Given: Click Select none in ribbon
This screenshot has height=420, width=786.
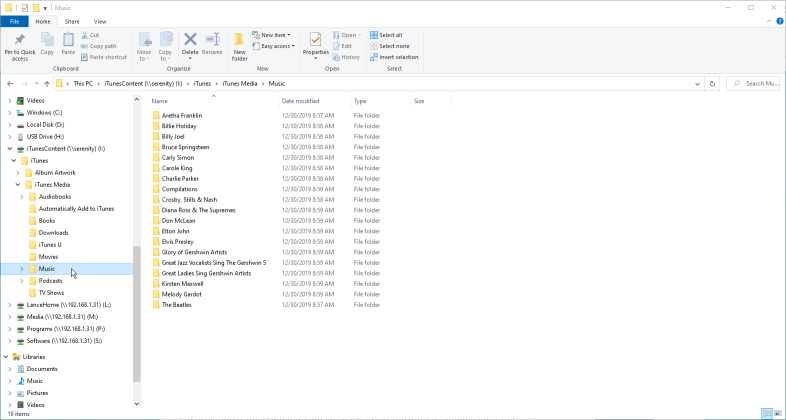Looking at the screenshot, I should 389,46.
